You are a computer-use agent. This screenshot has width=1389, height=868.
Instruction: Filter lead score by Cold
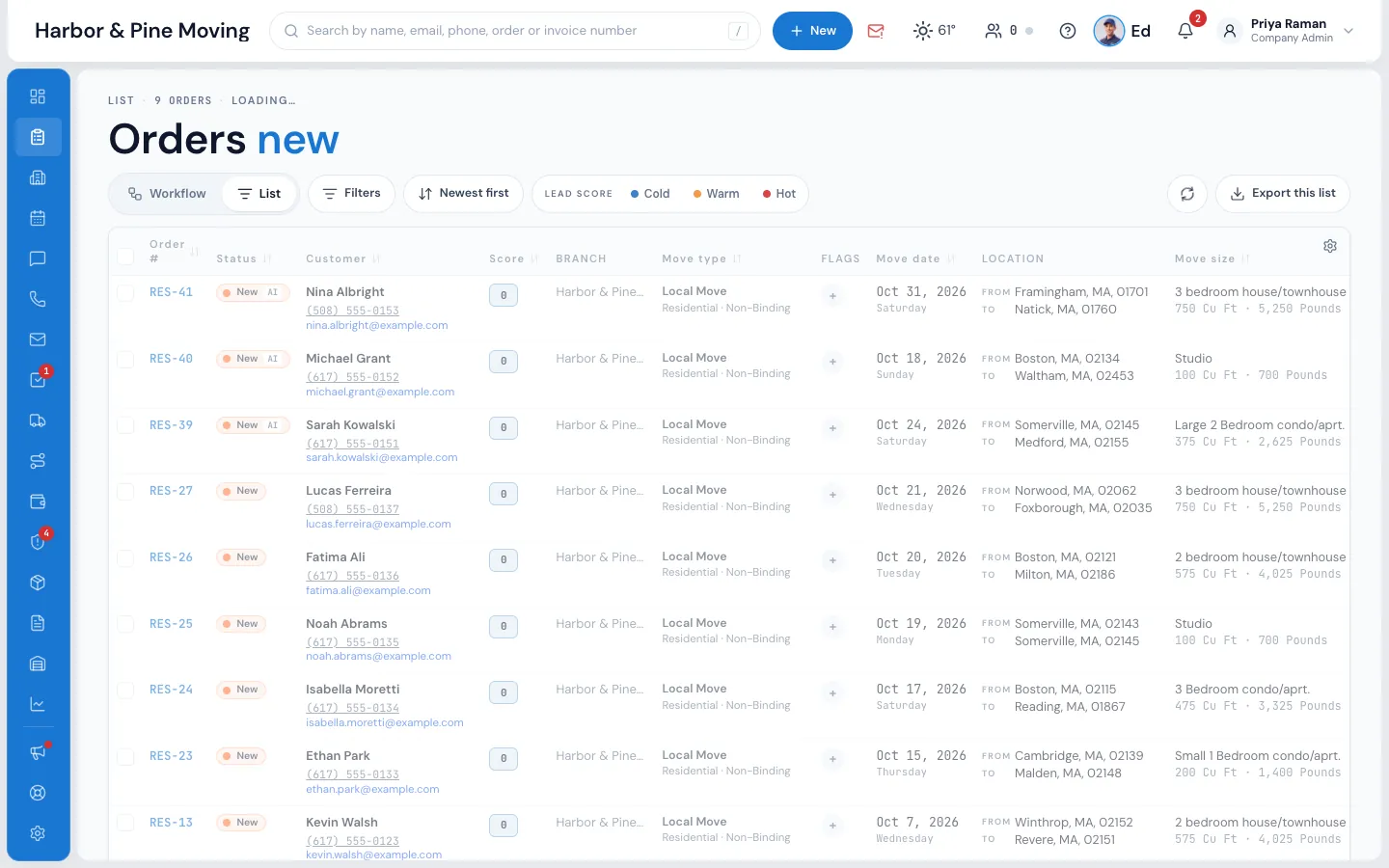(x=650, y=194)
